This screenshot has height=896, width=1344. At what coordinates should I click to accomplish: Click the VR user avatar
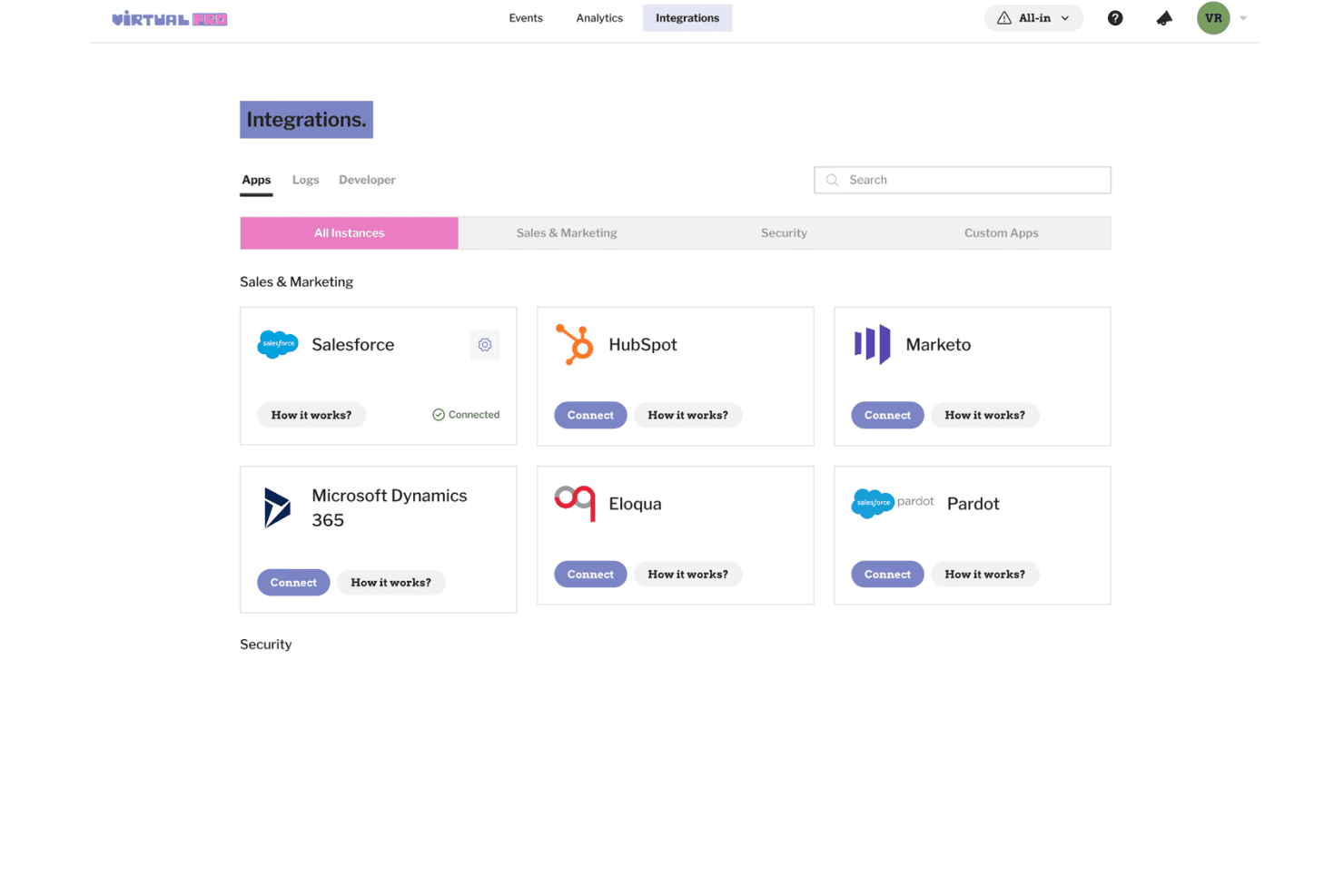tap(1213, 18)
